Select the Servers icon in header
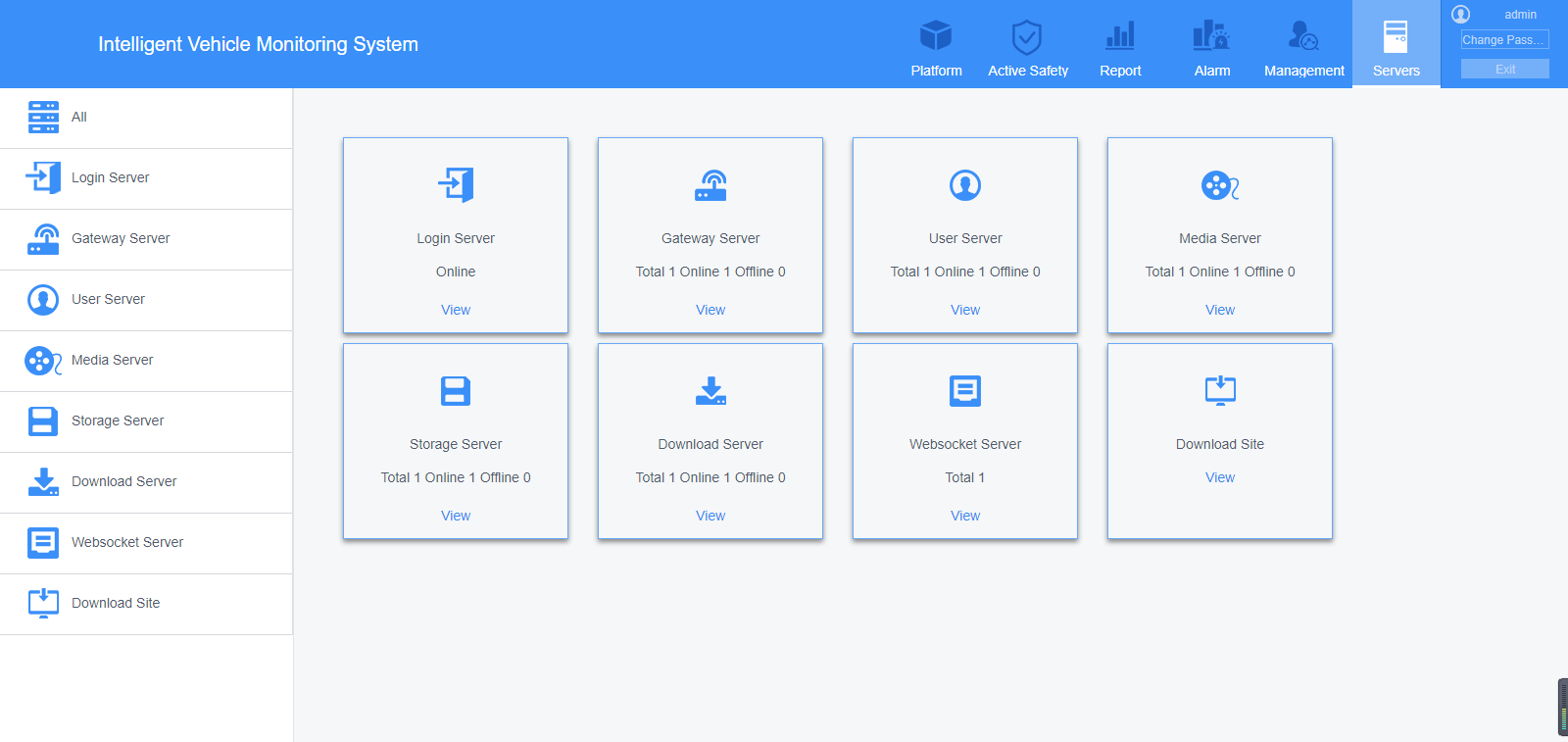This screenshot has width=1568, height=742. coord(1396,36)
